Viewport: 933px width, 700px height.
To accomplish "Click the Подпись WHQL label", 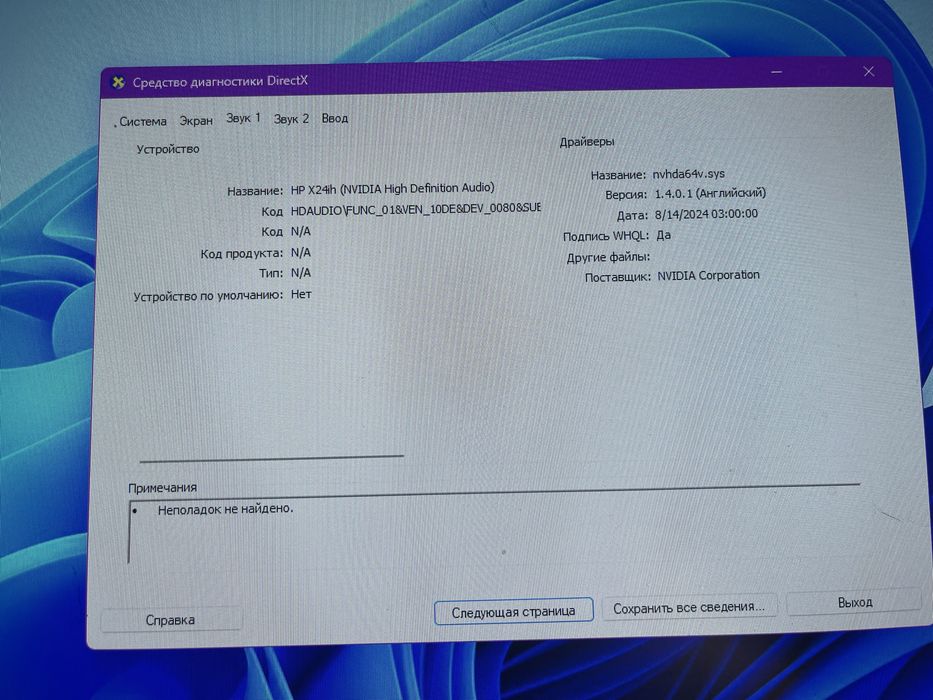I will (606, 236).
